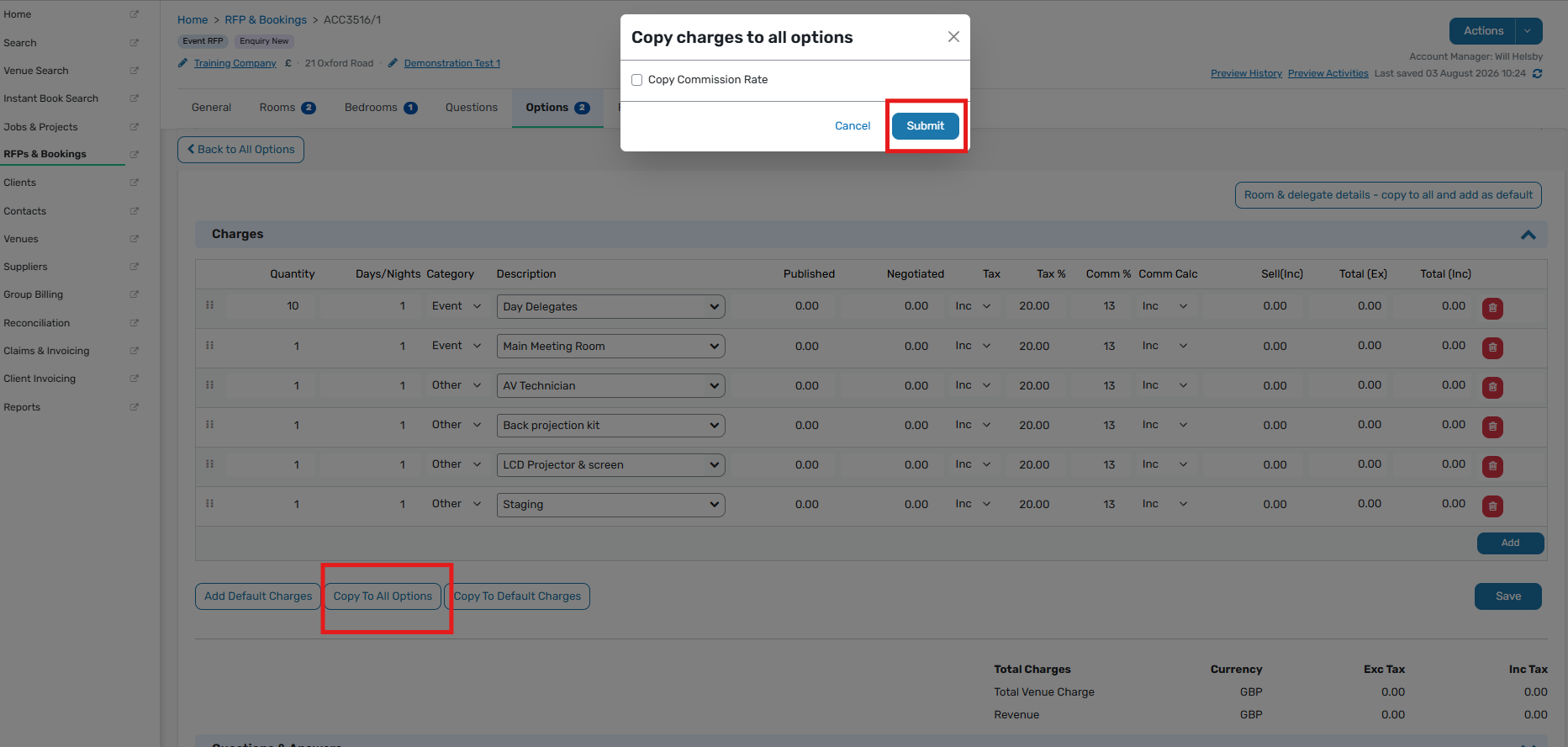Image resolution: width=1568 pixels, height=747 pixels.
Task: Open Category dropdown on Back projection kit row
Action: [457, 425]
